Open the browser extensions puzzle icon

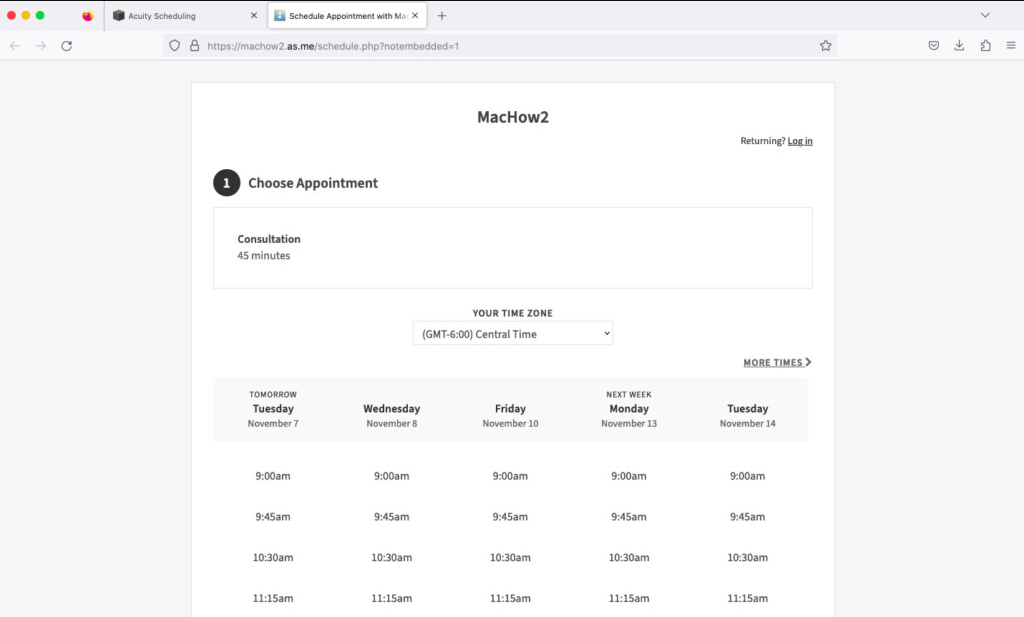985,45
